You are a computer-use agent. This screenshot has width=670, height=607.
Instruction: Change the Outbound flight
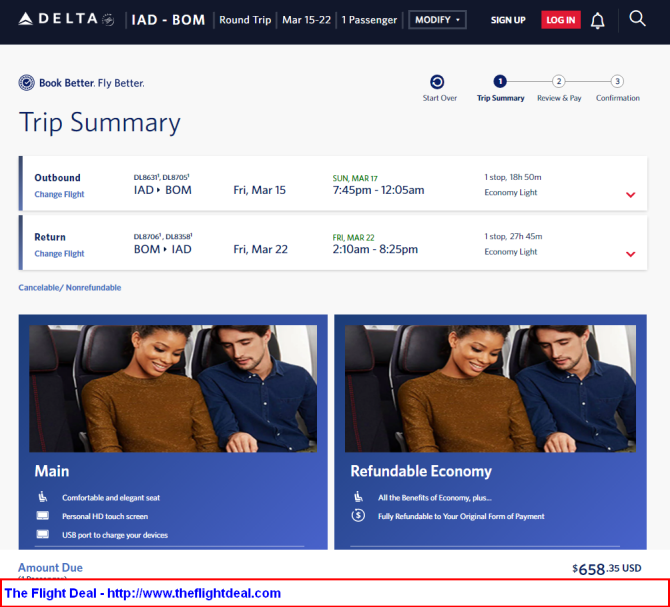coord(59,194)
